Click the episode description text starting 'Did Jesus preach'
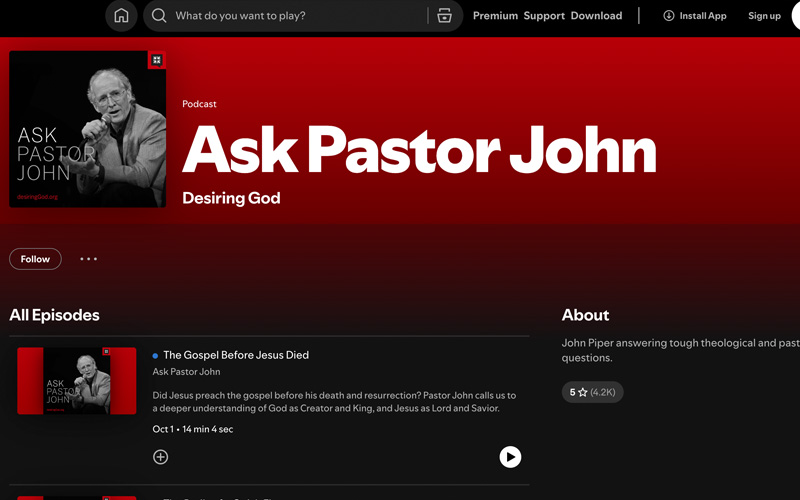Screen dimensions: 800x500 (x=334, y=402)
